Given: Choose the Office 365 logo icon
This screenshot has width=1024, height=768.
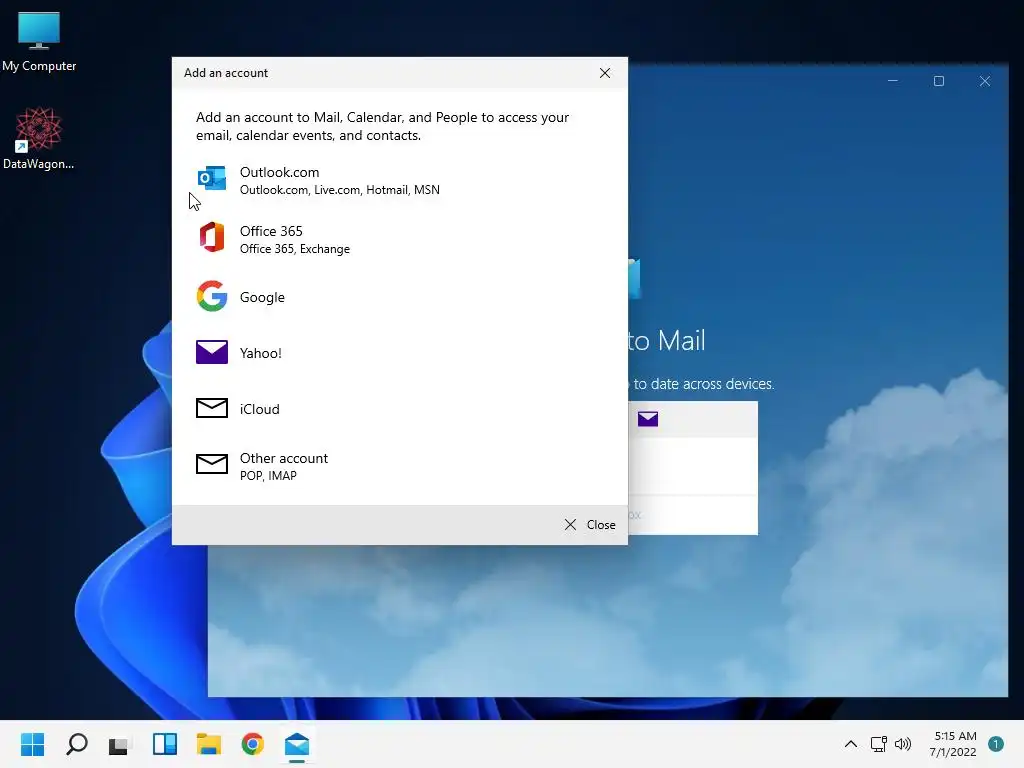Looking at the screenshot, I should pos(212,237).
